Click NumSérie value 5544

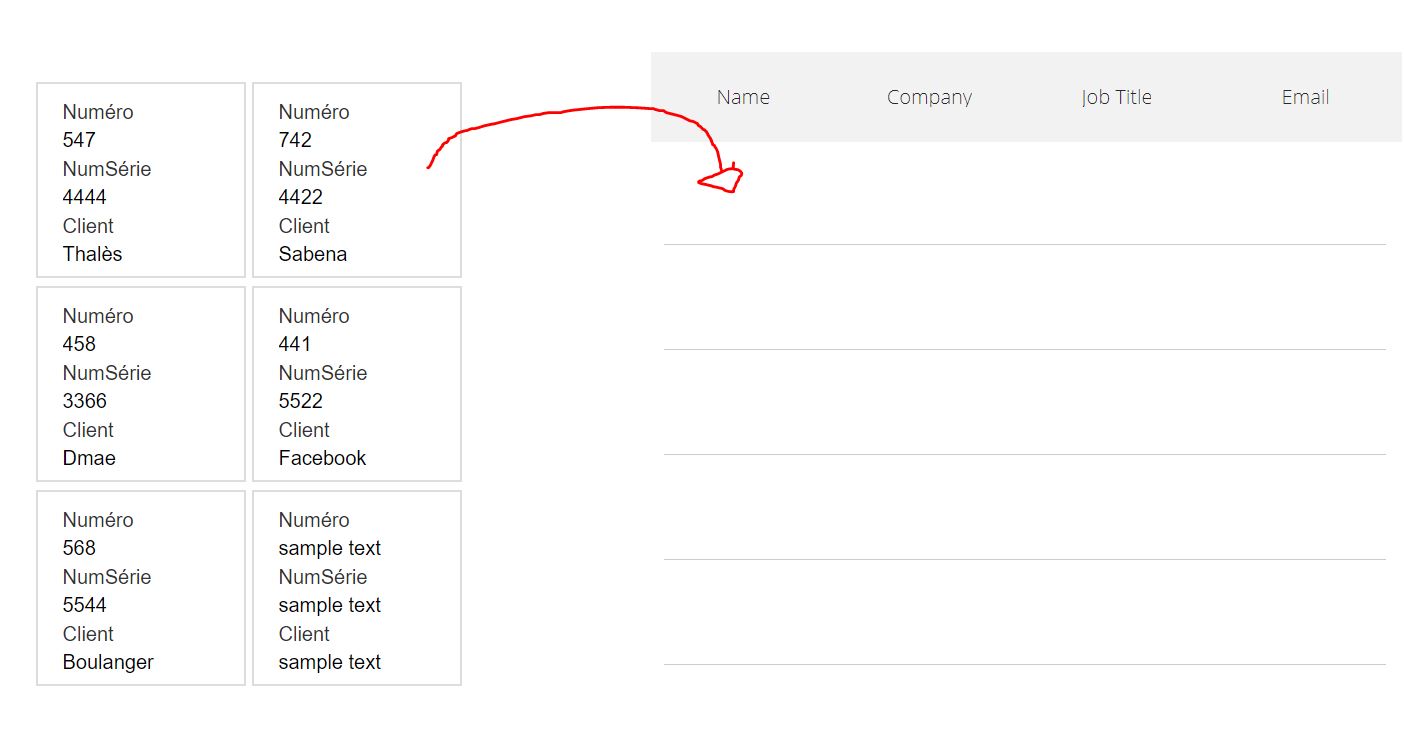click(x=84, y=605)
